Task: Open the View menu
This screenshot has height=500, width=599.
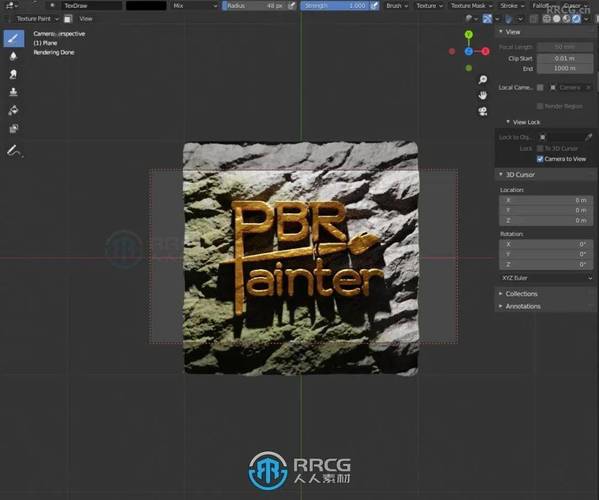Action: (86, 19)
